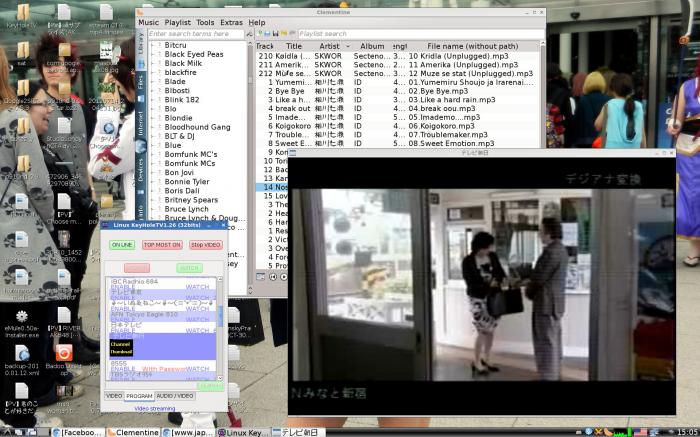Screen dimensions: 700x437
Task: Click the library search terms field
Action: (x=196, y=34)
